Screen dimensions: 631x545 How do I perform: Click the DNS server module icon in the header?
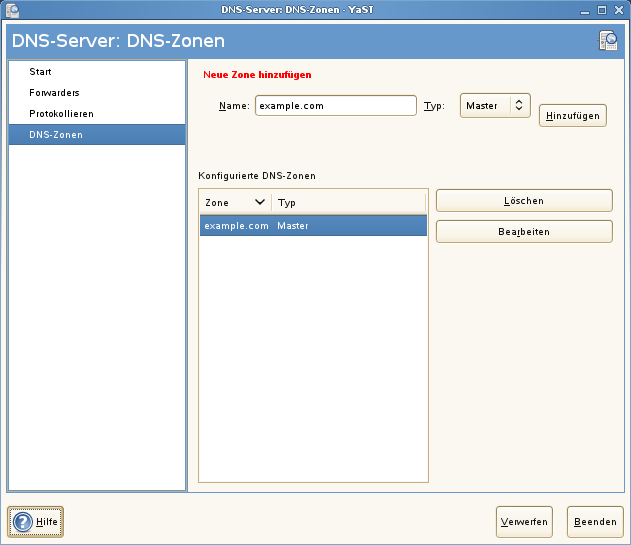tap(608, 41)
